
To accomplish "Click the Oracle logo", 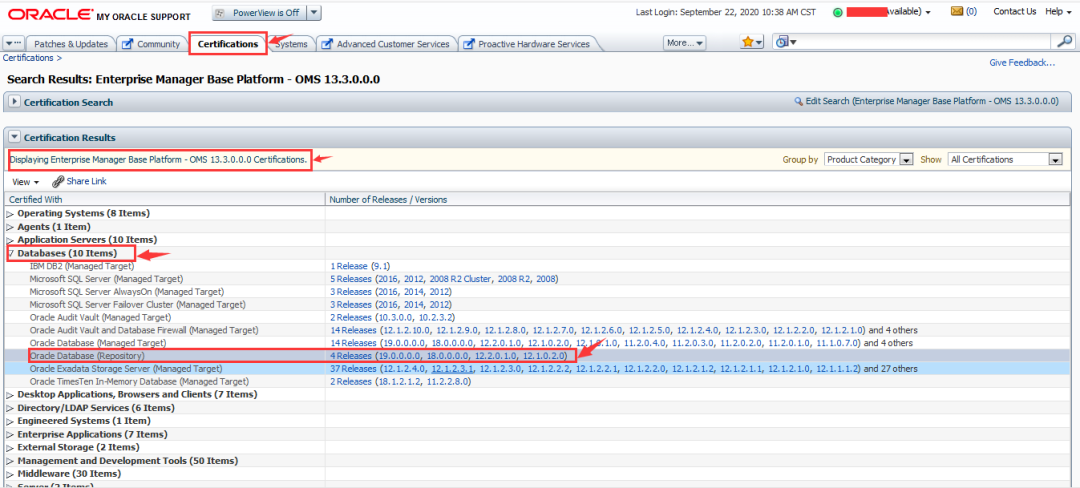I will click(52, 14).
